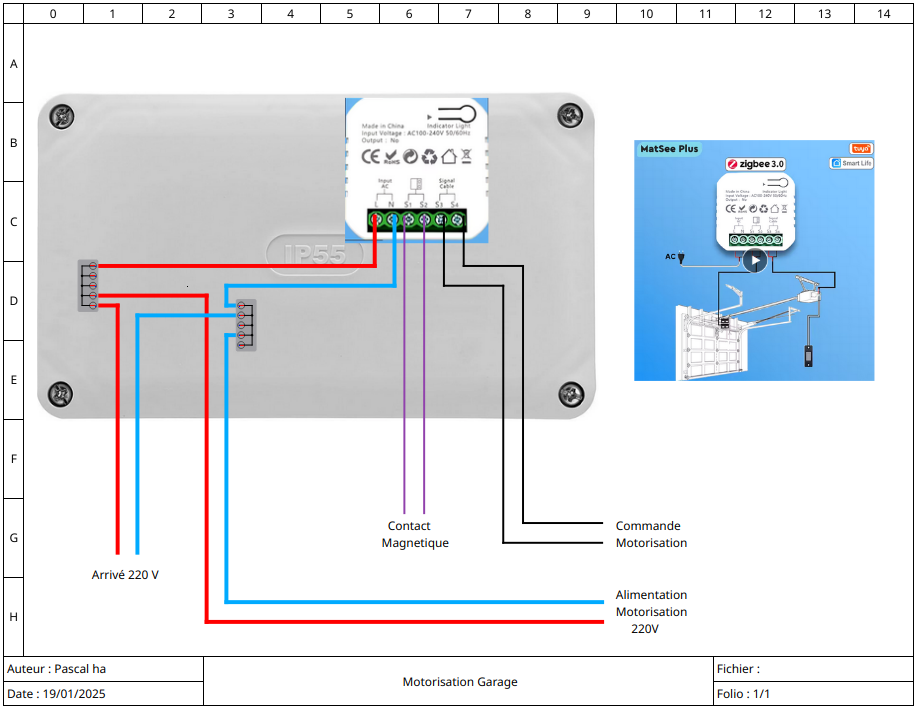Select the Alimentation Motorisation 220V label
917x709 pixels.
click(651, 611)
